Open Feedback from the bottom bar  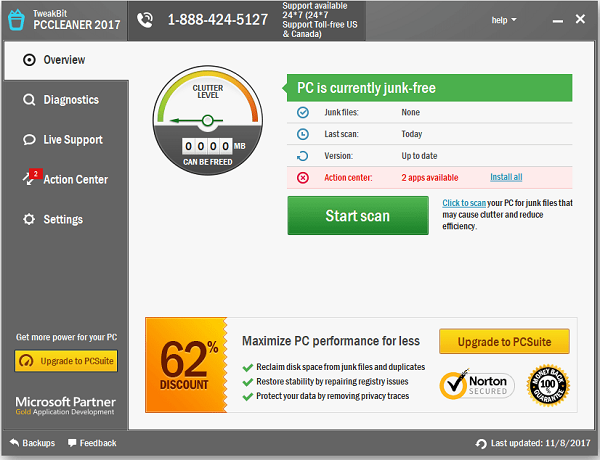92,443
